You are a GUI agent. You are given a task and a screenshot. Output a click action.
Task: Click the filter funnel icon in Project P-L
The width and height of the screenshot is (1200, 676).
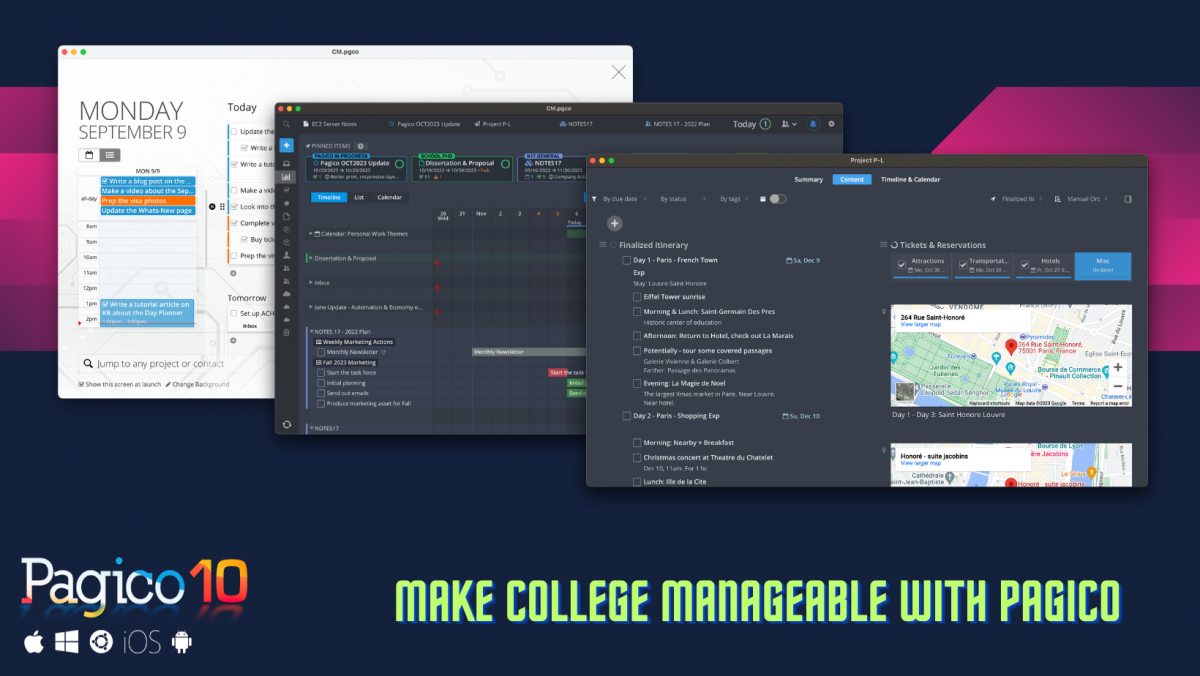point(594,199)
